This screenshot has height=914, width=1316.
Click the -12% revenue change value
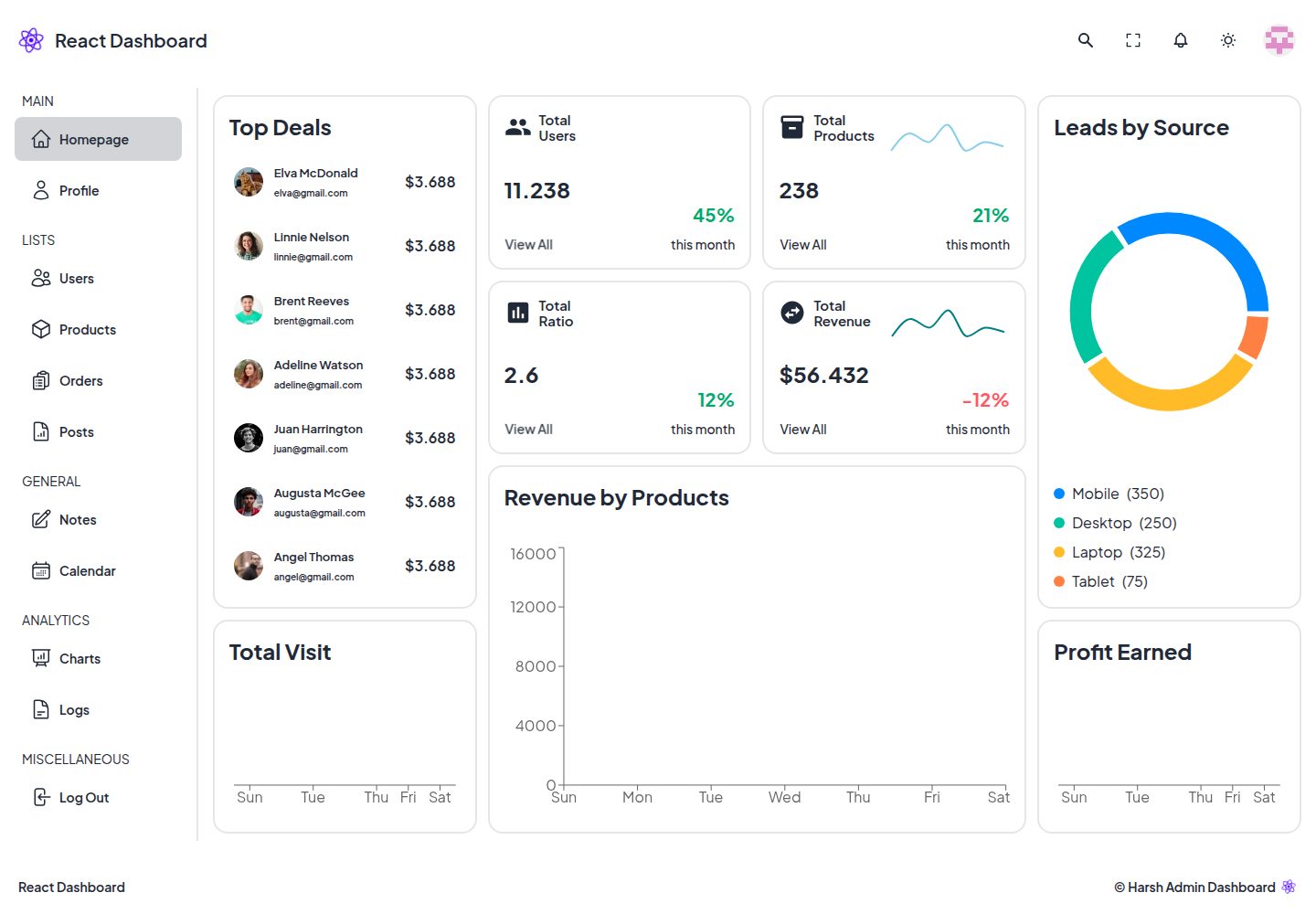click(985, 400)
